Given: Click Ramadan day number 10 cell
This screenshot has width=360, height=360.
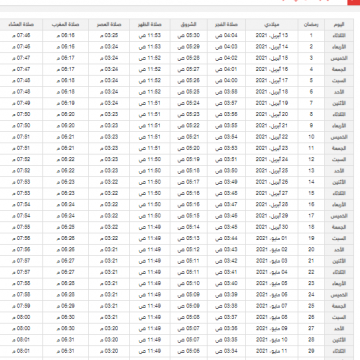Looking at the screenshot, I should (x=311, y=137).
